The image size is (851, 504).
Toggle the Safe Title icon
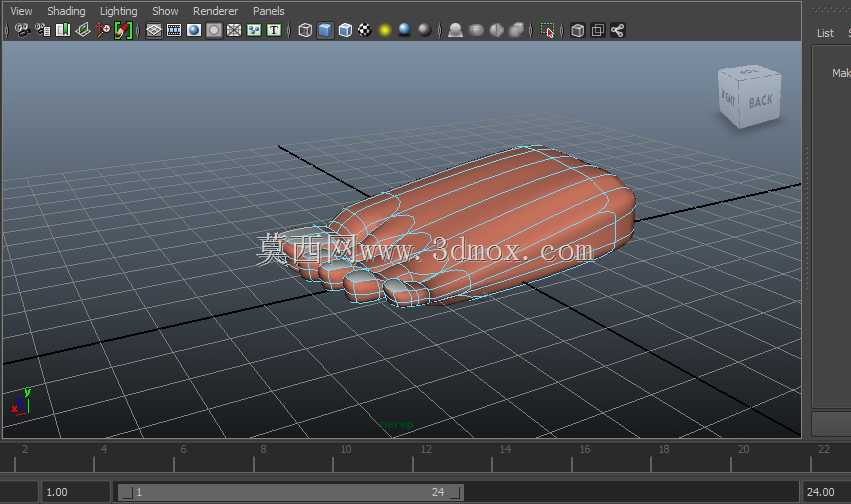pos(274,30)
